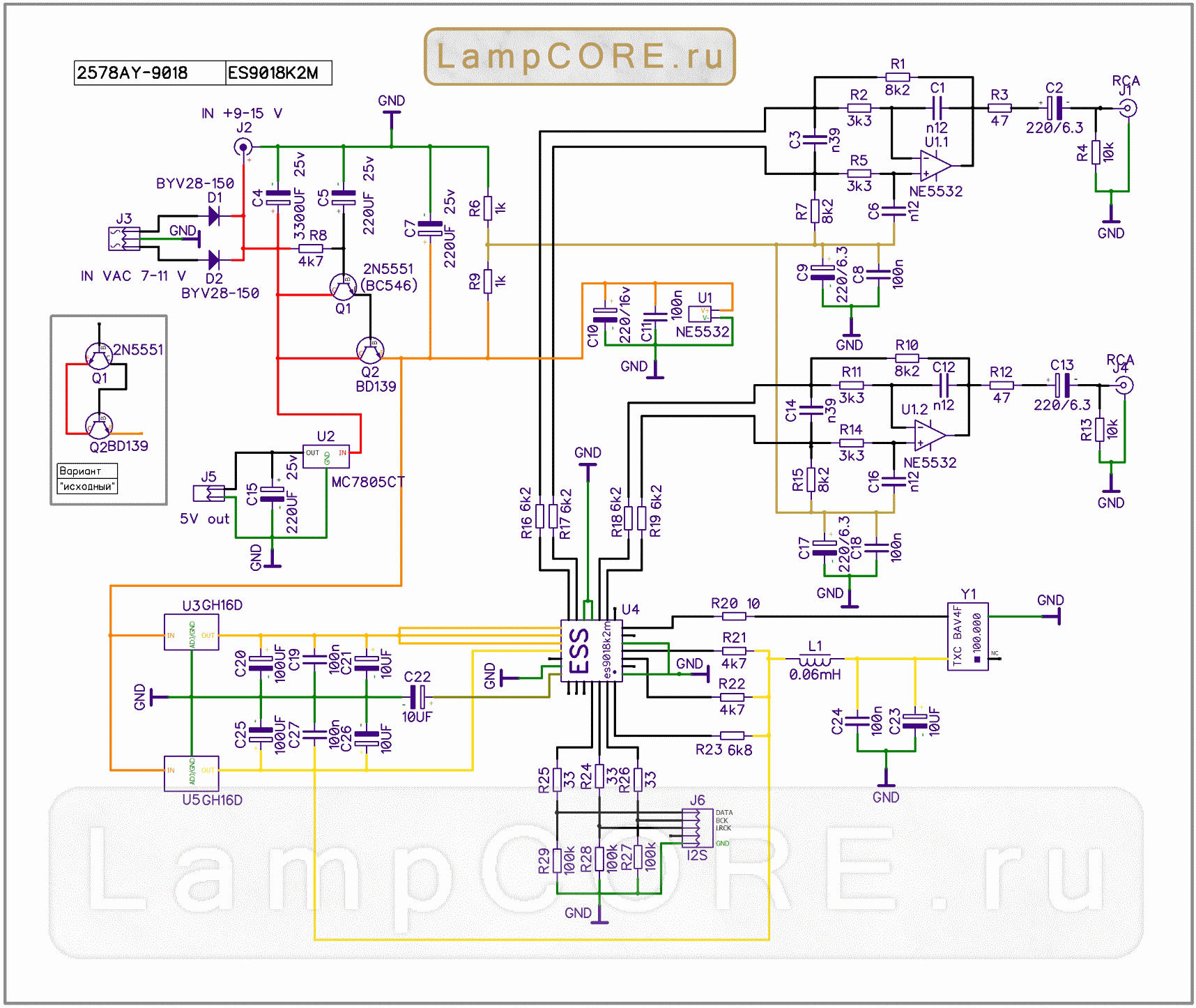The width and height of the screenshot is (1196, 1008).
Task: Select the Q2 BD139 transistor in main circuit
Action: pyautogui.click(x=369, y=350)
